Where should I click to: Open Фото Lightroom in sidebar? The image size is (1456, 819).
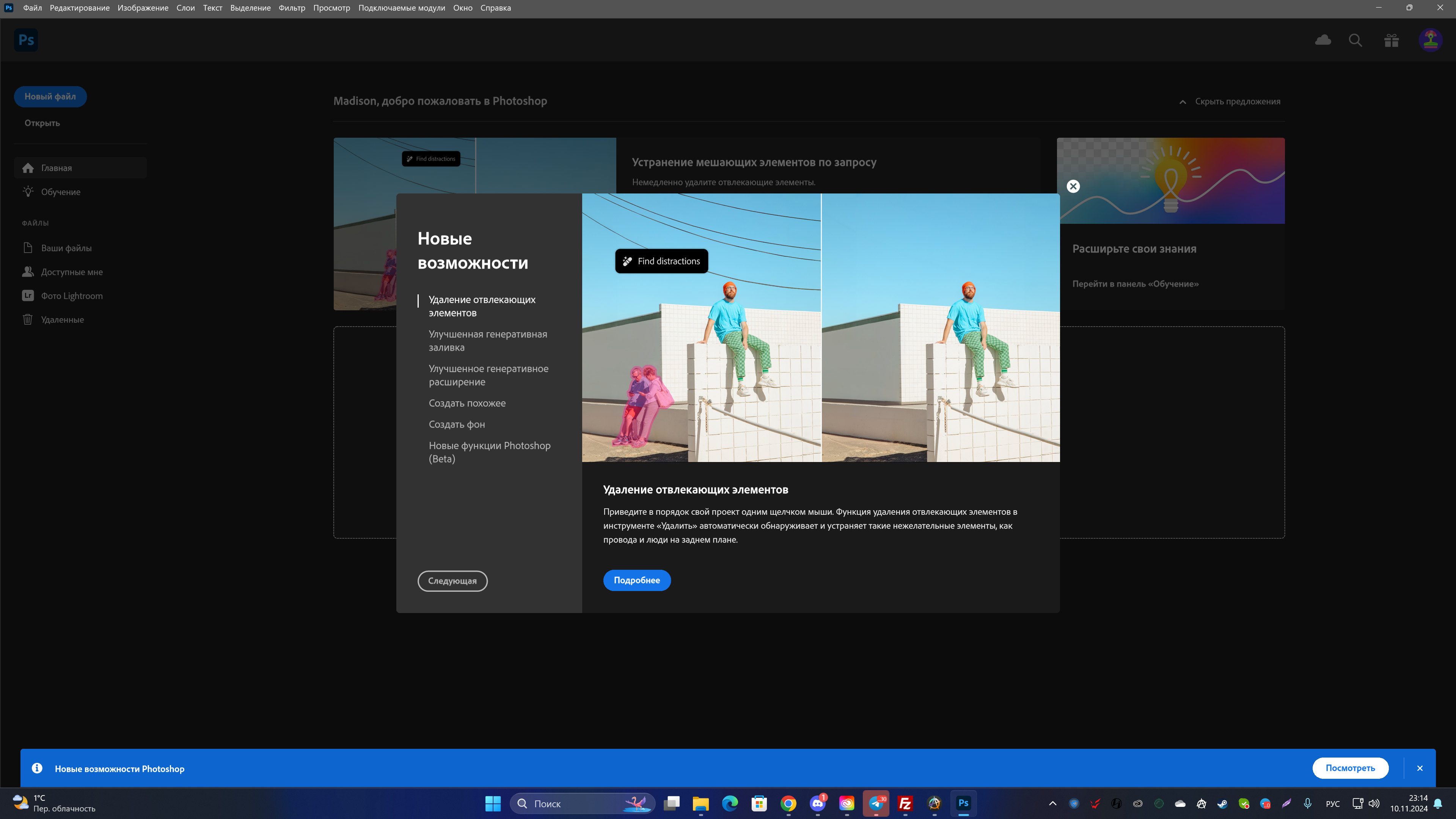[x=80, y=296]
